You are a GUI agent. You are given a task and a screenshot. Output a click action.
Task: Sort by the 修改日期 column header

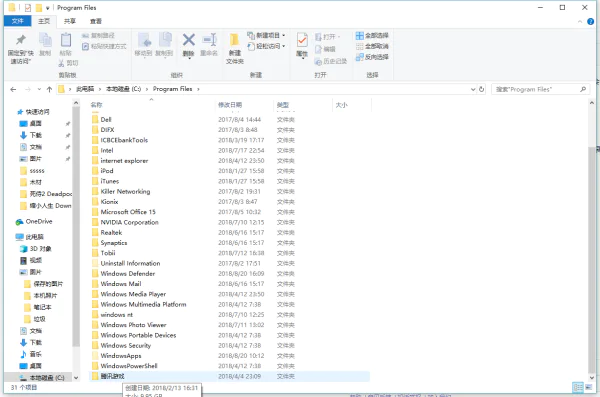point(230,105)
